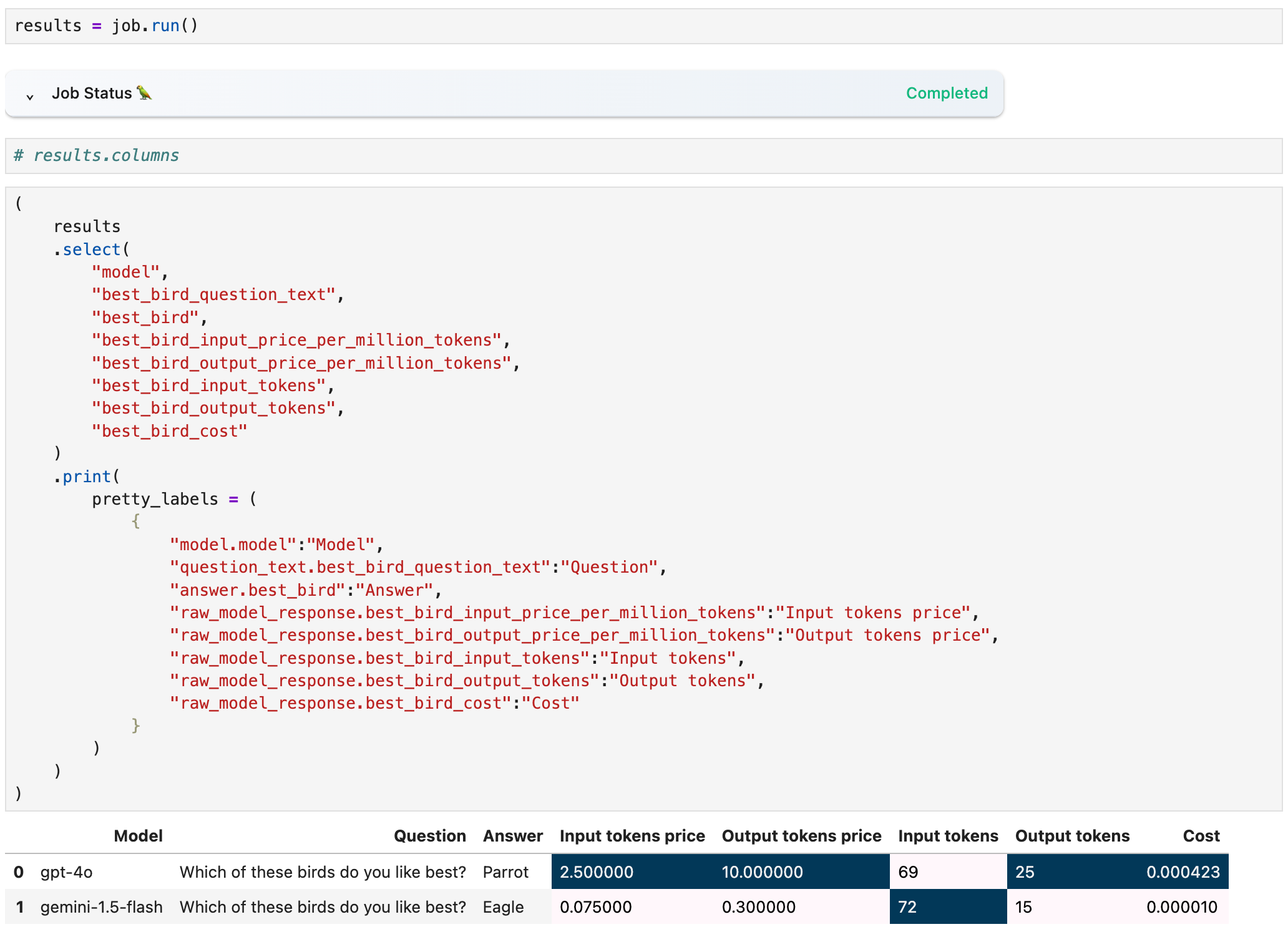1288x932 pixels.
Task: Click the raw_model_response 'Output tokens price' mapping line
Action: tap(585, 635)
